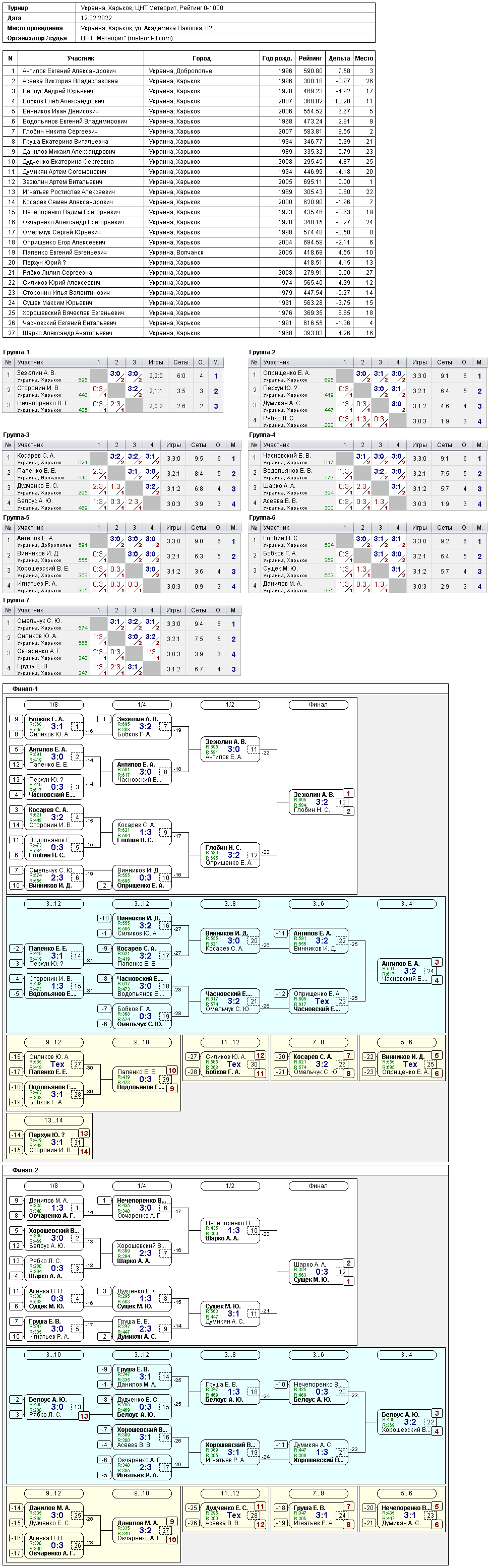Select participant 'Глобин Никита Сергеевич'
This screenshot has width=492, height=1568.
(59, 131)
